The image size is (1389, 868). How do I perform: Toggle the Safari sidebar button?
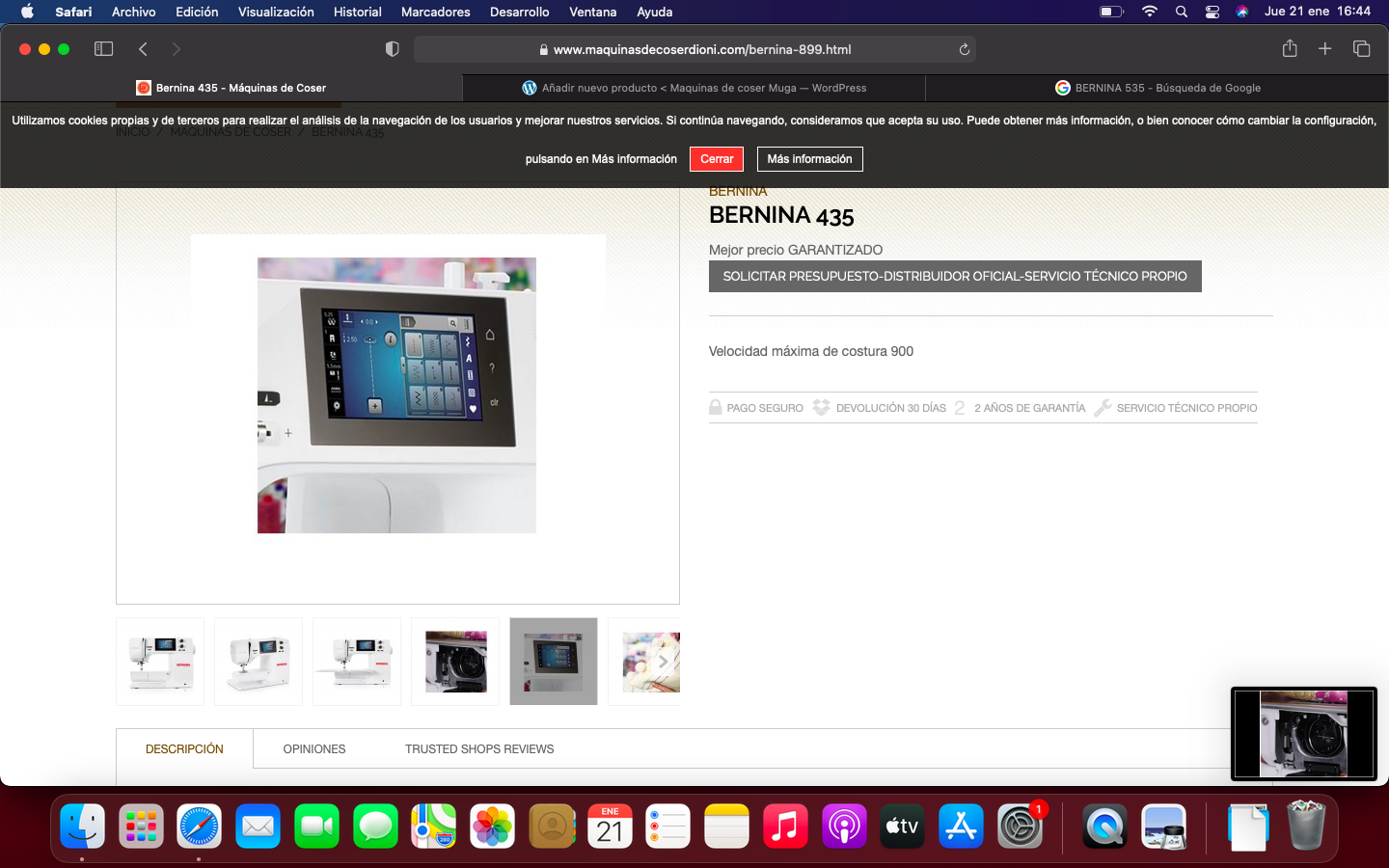click(x=103, y=49)
